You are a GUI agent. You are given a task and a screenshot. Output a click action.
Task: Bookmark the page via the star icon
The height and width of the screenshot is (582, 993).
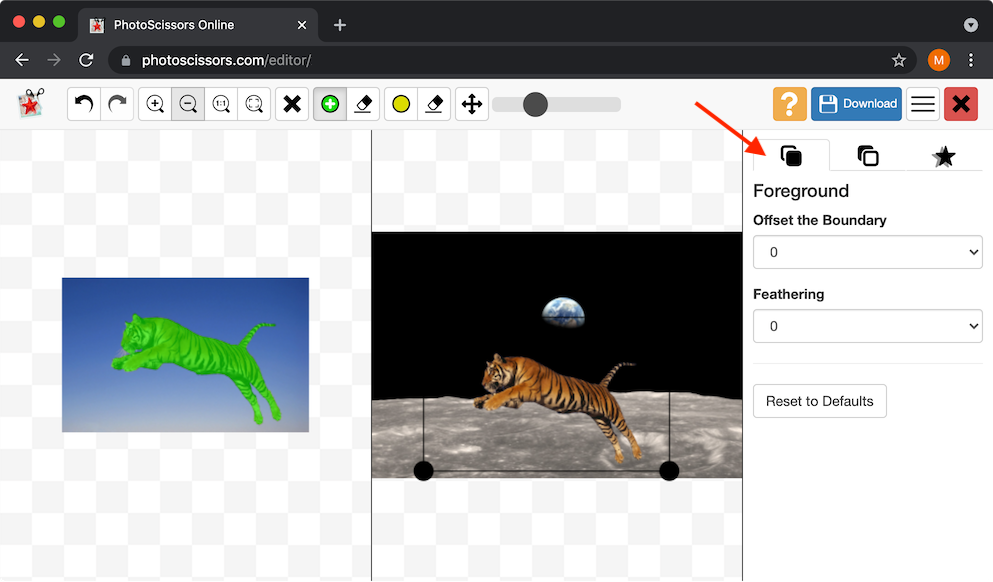[899, 60]
